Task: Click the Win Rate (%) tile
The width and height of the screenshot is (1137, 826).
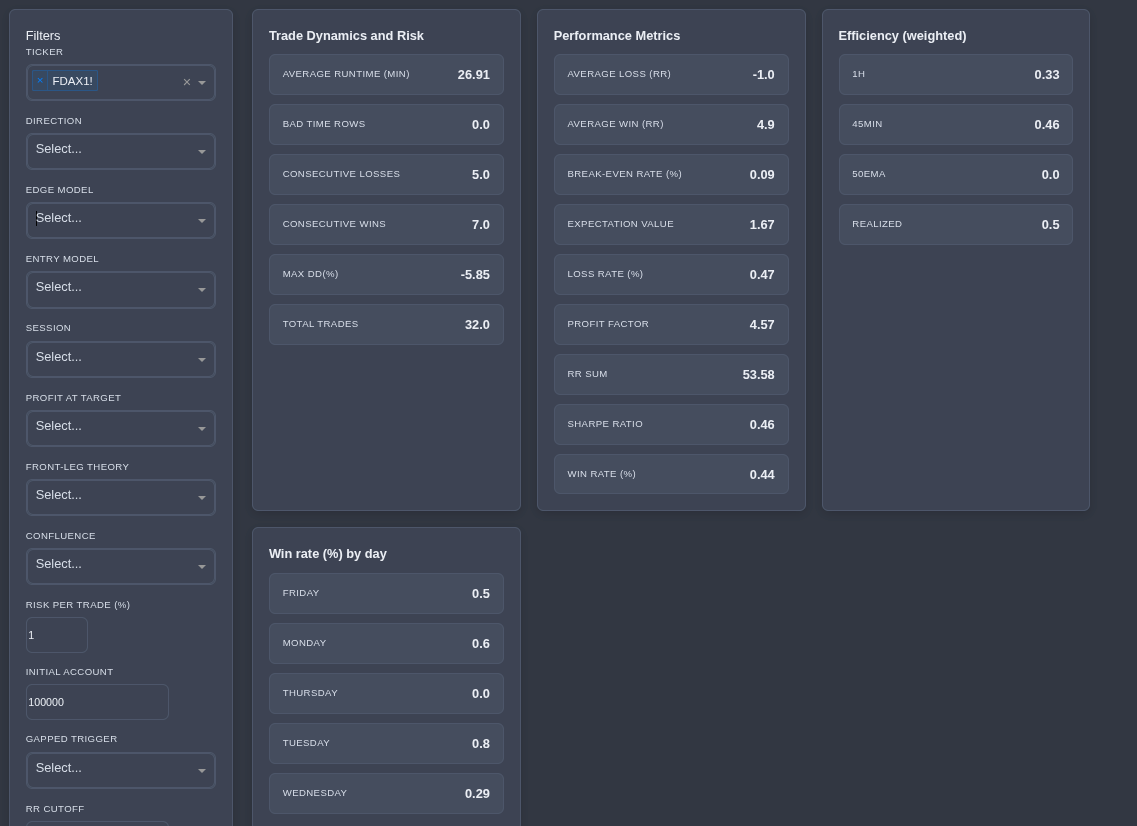Action: (671, 474)
